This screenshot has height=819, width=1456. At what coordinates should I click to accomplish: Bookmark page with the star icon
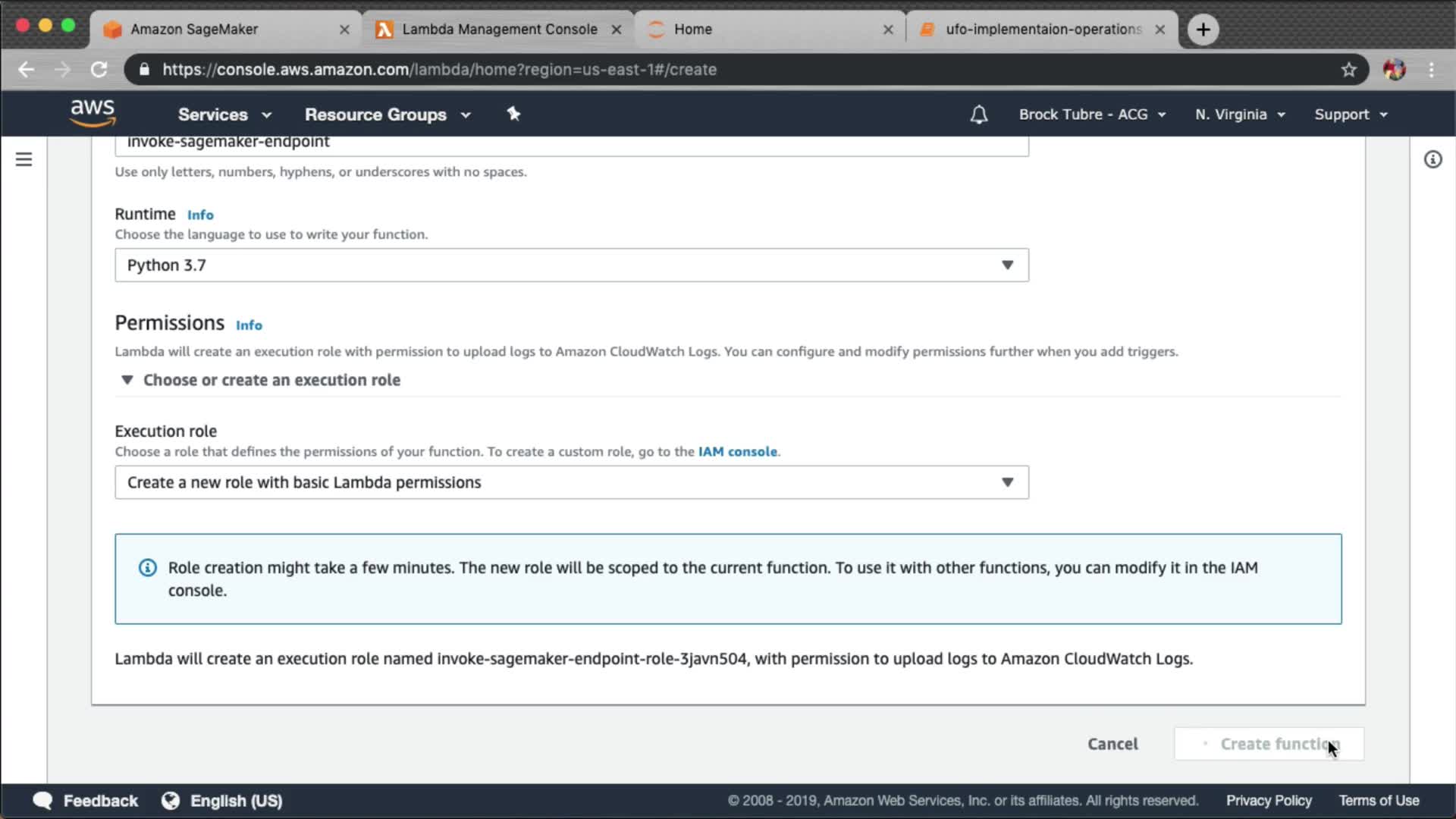pos(1348,70)
